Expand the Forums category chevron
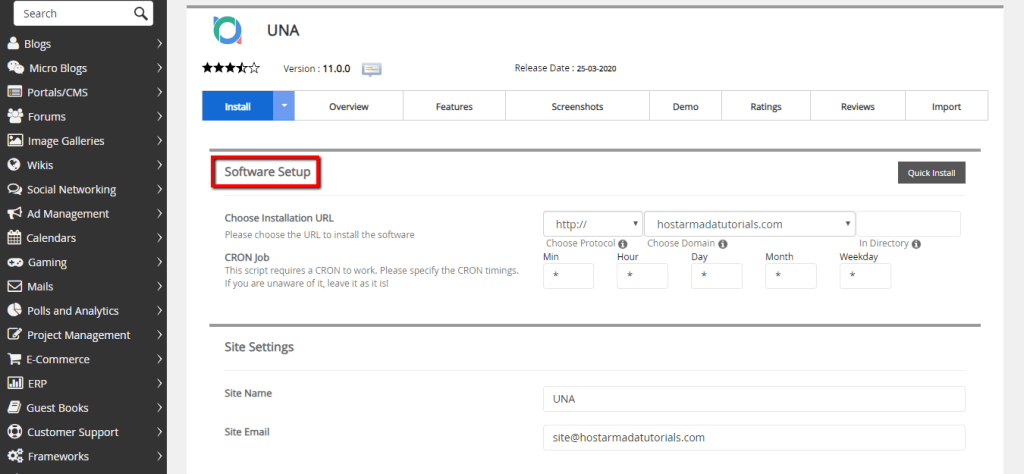 click(x=159, y=116)
